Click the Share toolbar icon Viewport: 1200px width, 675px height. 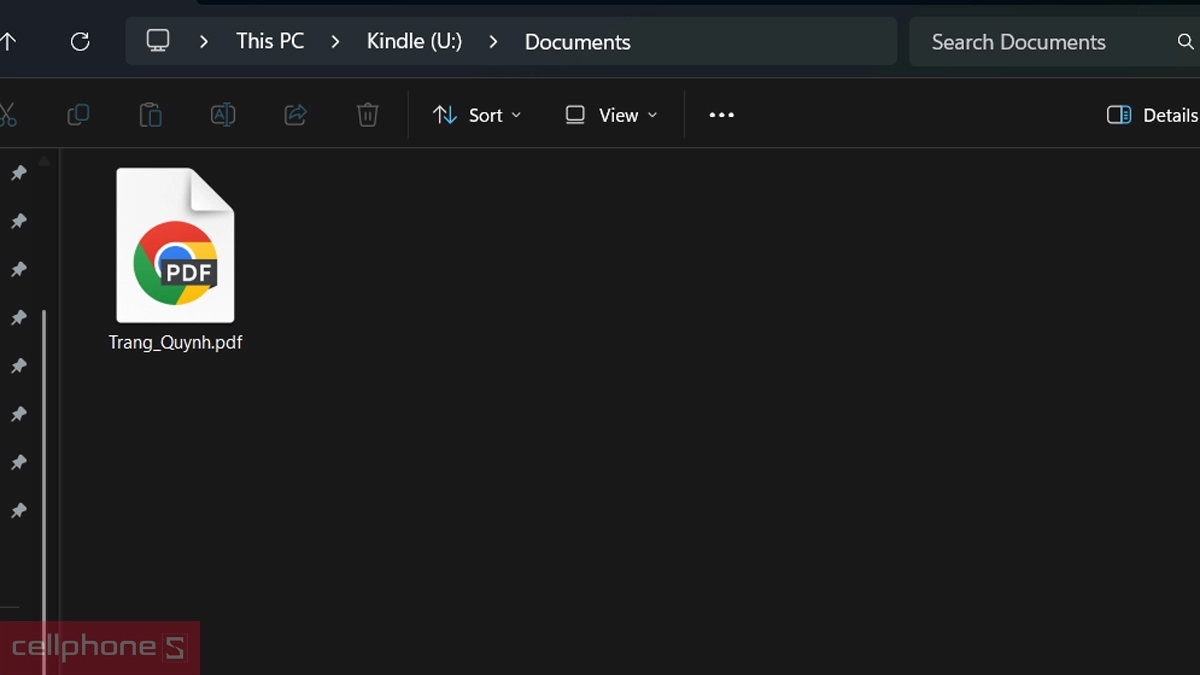(295, 115)
